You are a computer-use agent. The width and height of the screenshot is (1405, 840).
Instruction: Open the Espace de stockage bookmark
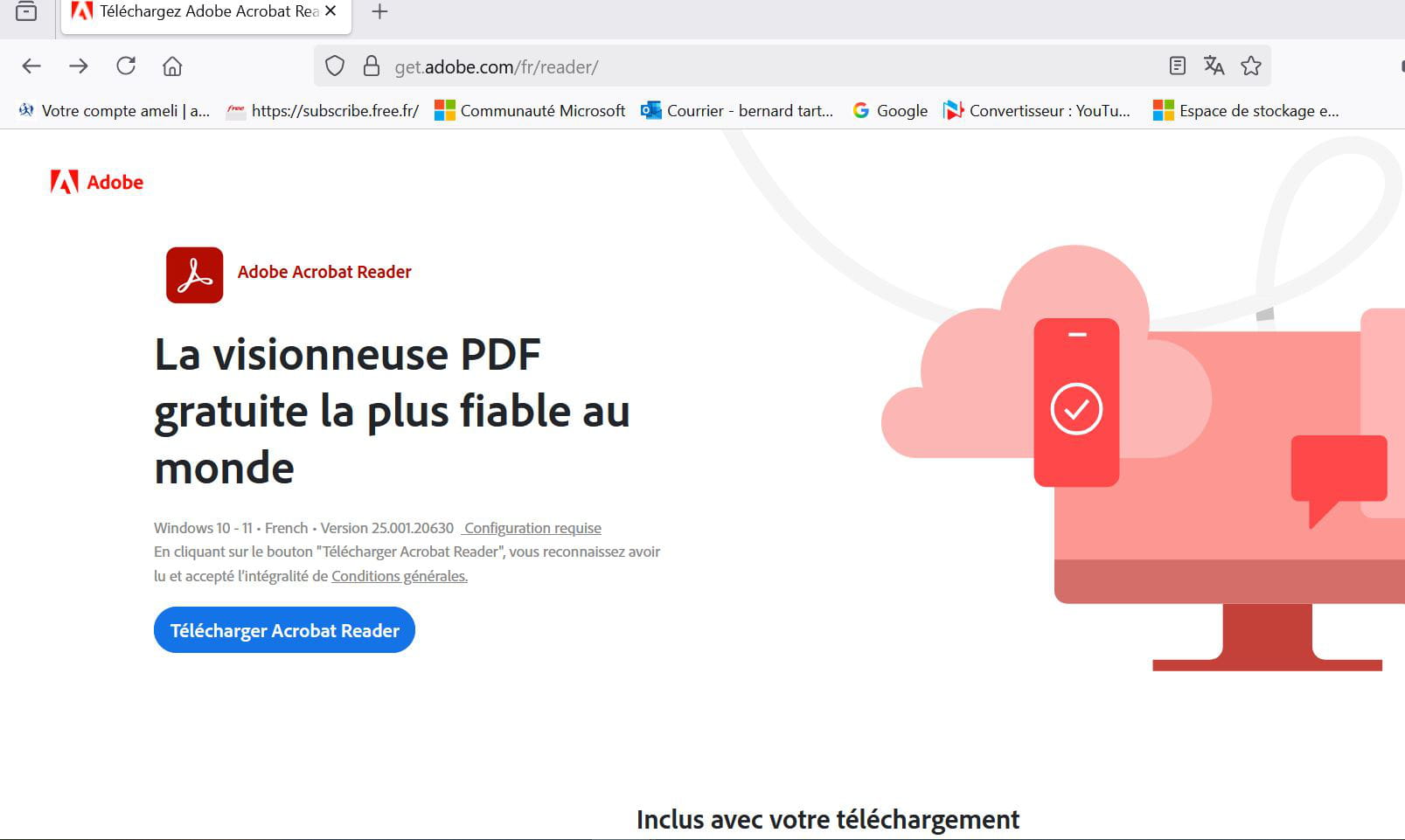tap(1246, 110)
